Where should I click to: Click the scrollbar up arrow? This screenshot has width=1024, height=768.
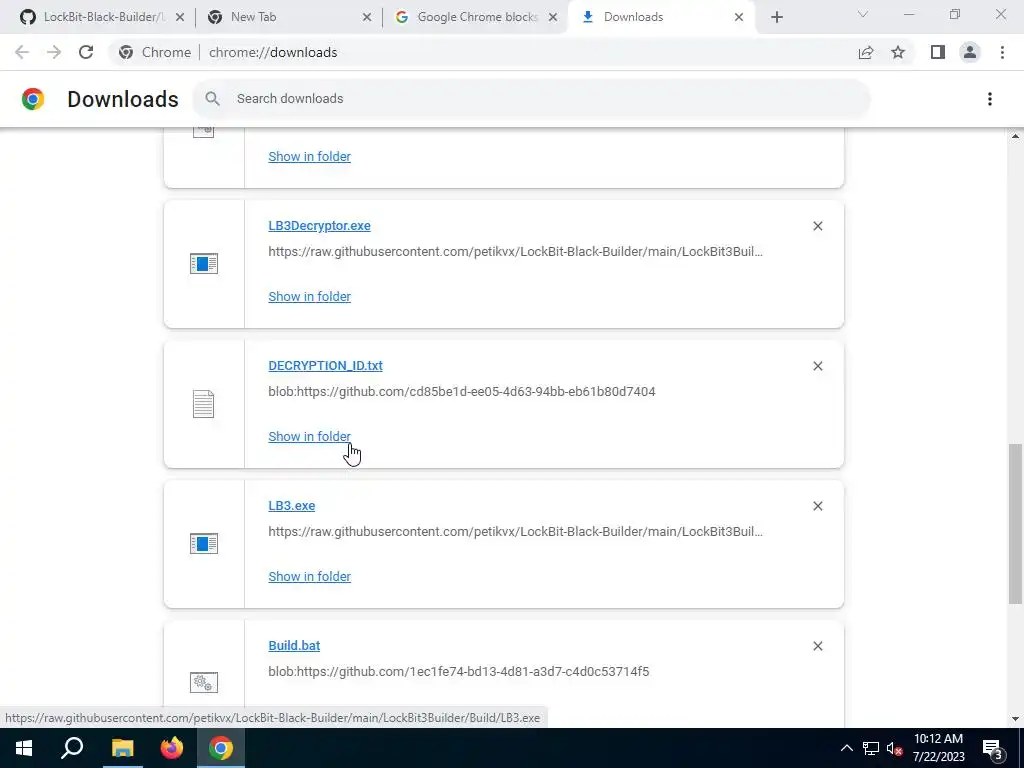click(x=1015, y=136)
